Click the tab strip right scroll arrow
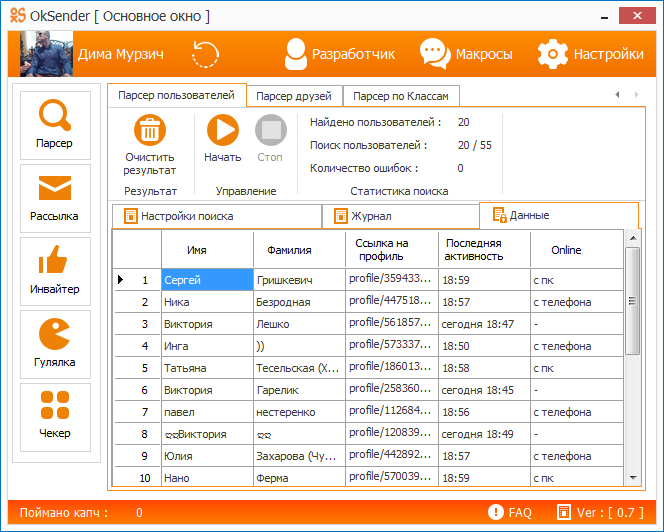Viewport: 664px width, 532px height. click(636, 94)
